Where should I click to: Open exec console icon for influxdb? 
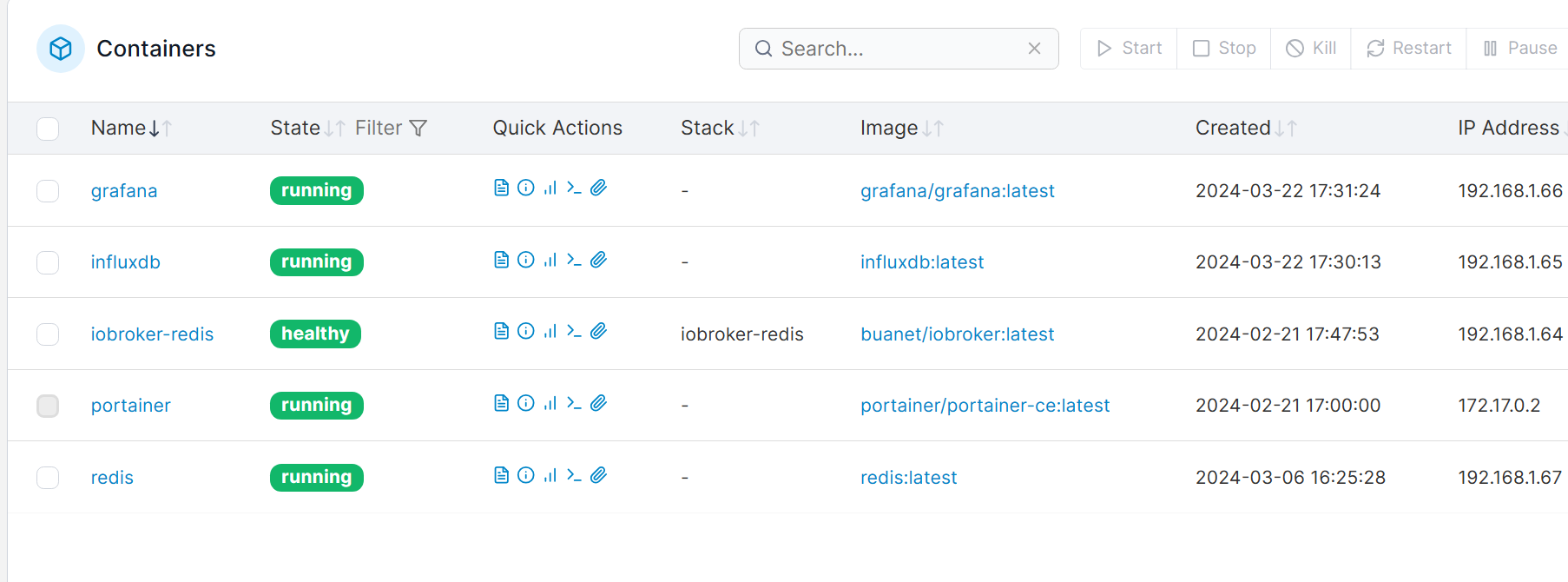(x=574, y=260)
